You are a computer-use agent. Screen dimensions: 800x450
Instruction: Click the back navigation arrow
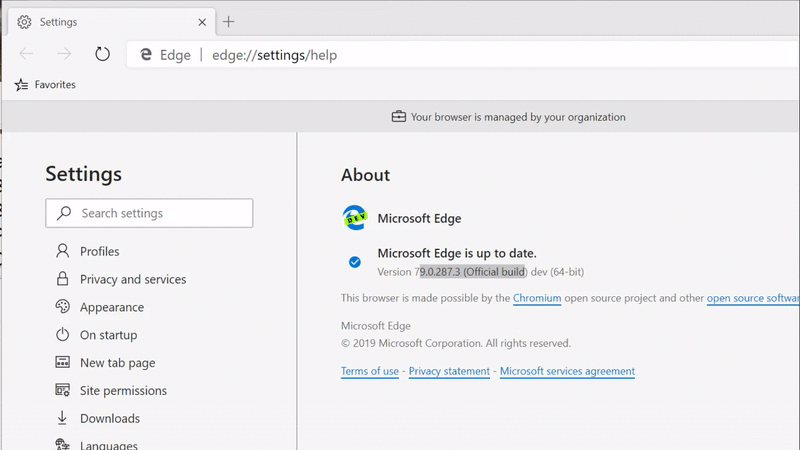[26, 55]
